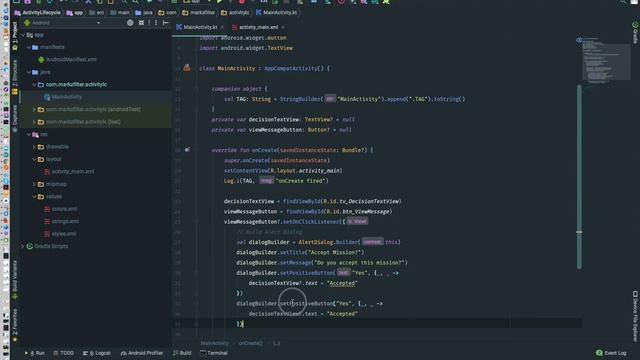Click the code minimap preview
The image size is (640, 360).
(x=607, y=60)
